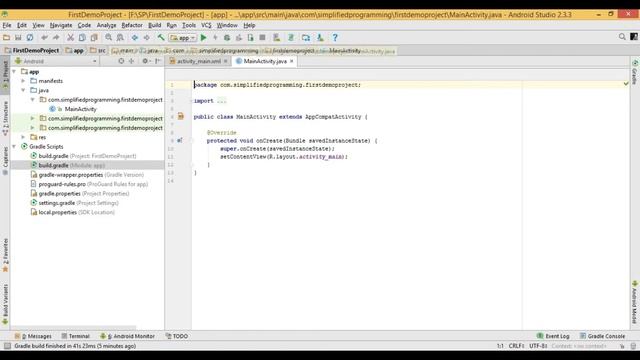Open the Android Monitor tool window
This screenshot has width=640, height=360.
(x=127, y=336)
